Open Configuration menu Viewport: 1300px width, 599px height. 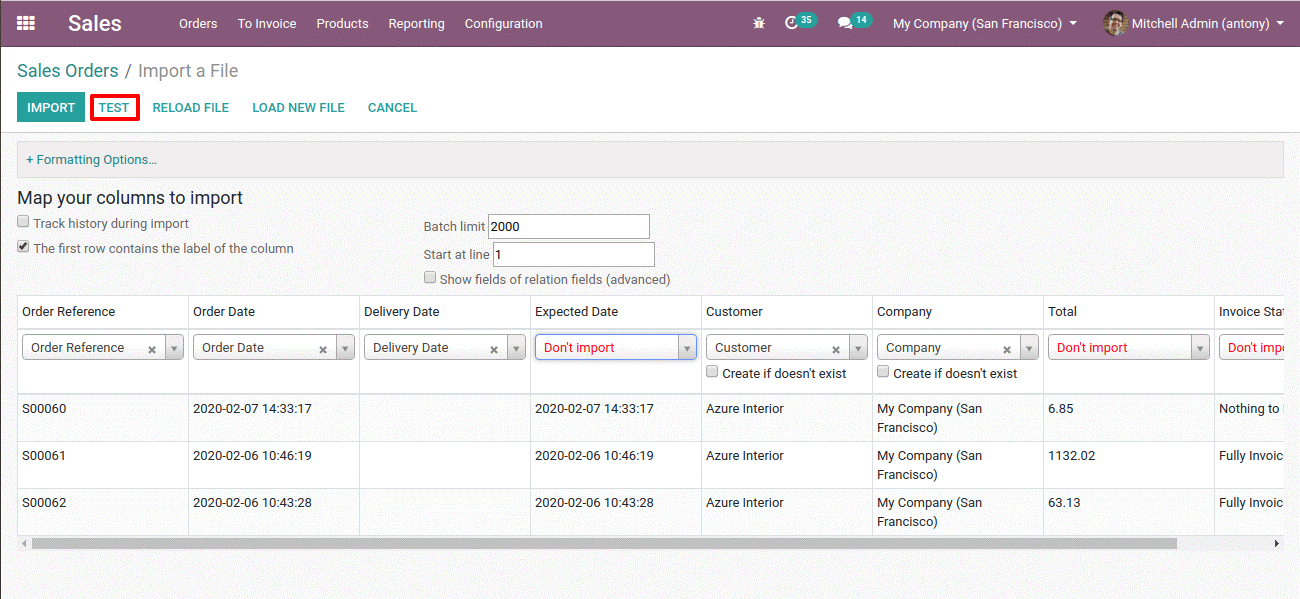point(504,23)
